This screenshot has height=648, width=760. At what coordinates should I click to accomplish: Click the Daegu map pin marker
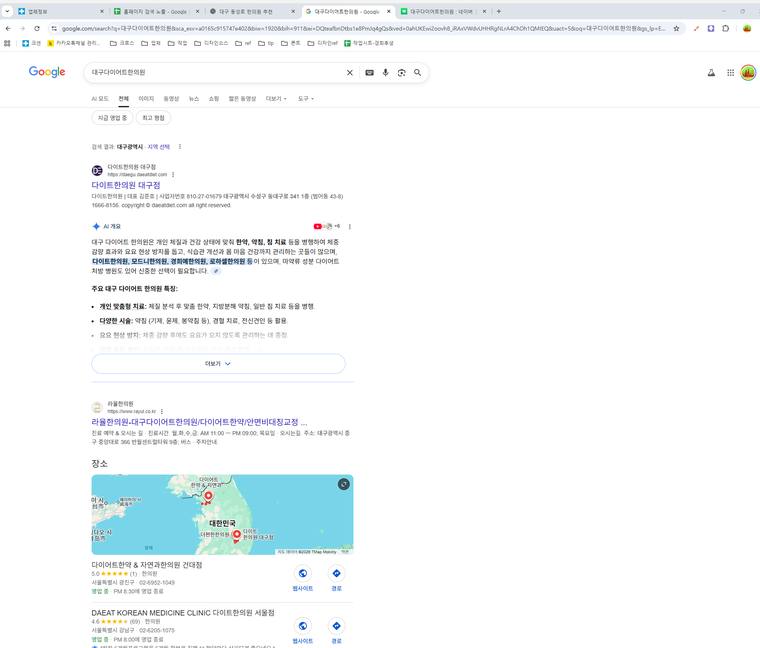[x=237, y=535]
